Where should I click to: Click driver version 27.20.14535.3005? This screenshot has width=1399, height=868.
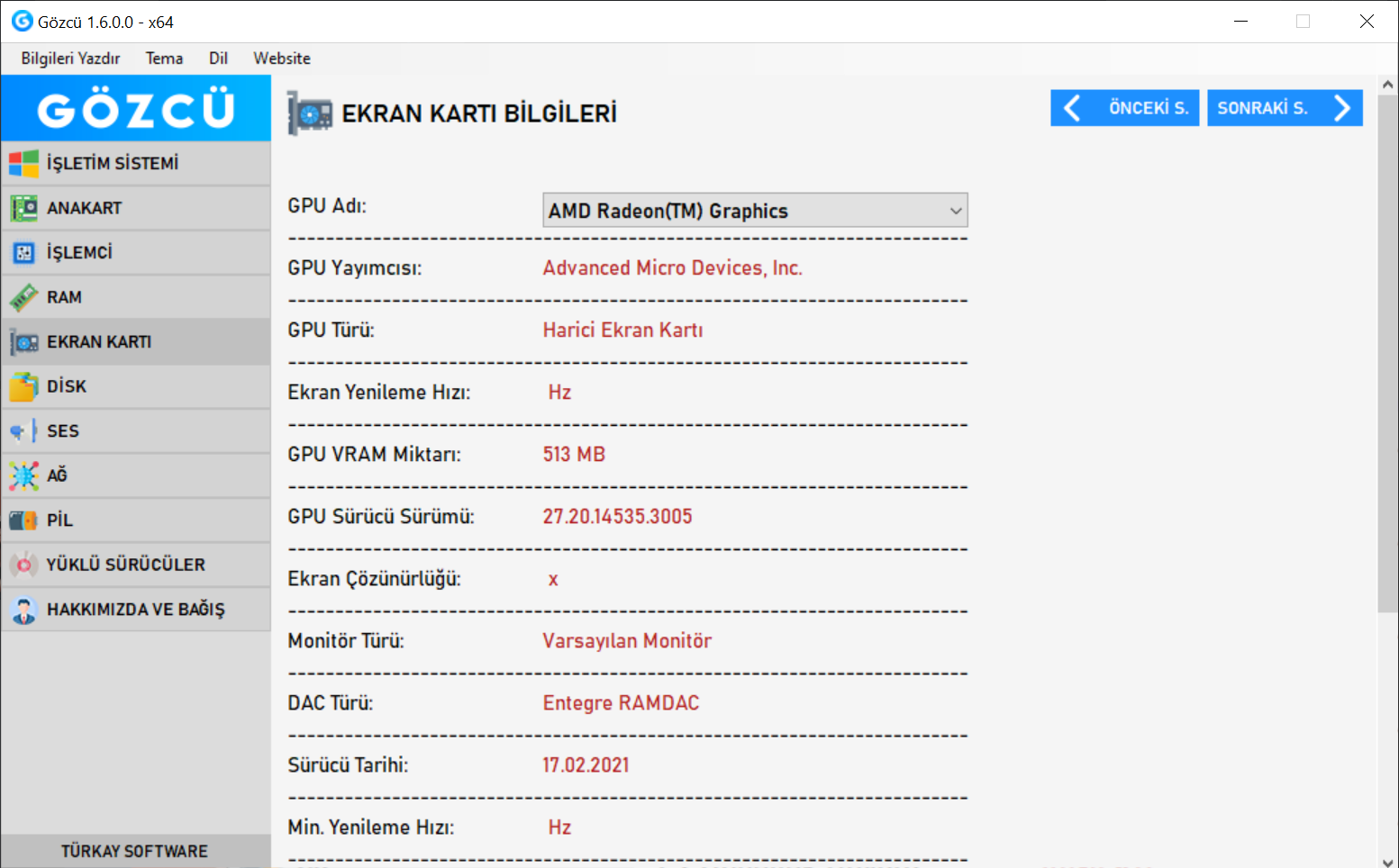click(x=617, y=517)
